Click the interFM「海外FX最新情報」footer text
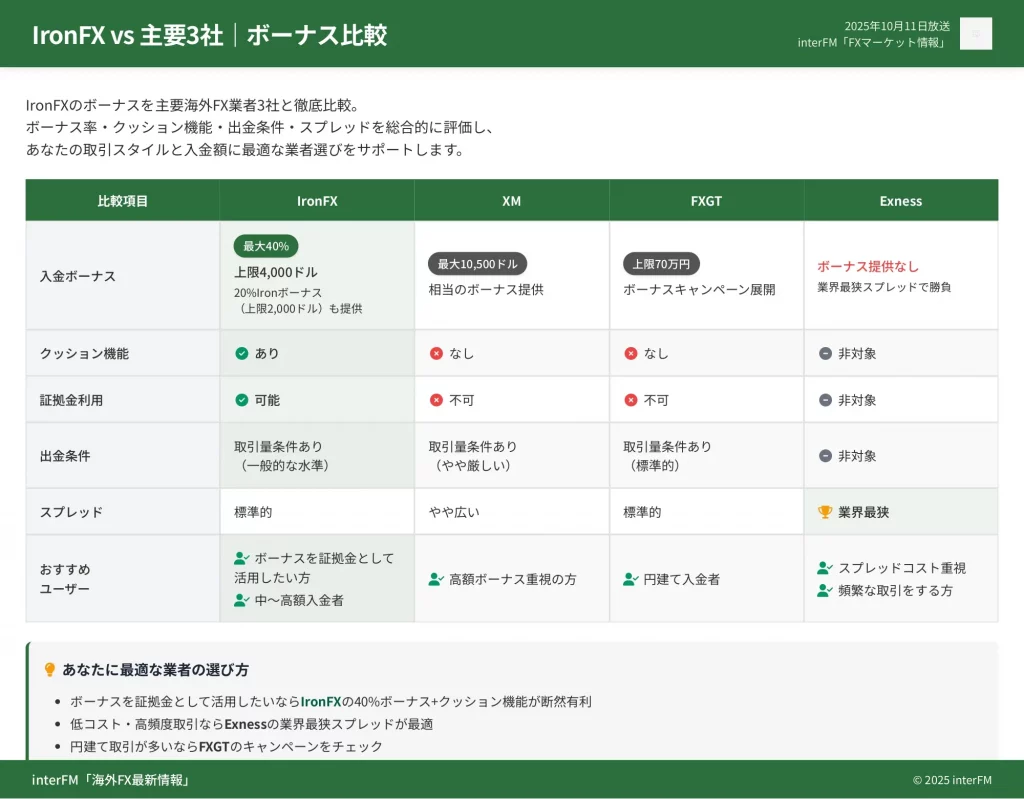This screenshot has height=799, width=1024. (x=110, y=780)
